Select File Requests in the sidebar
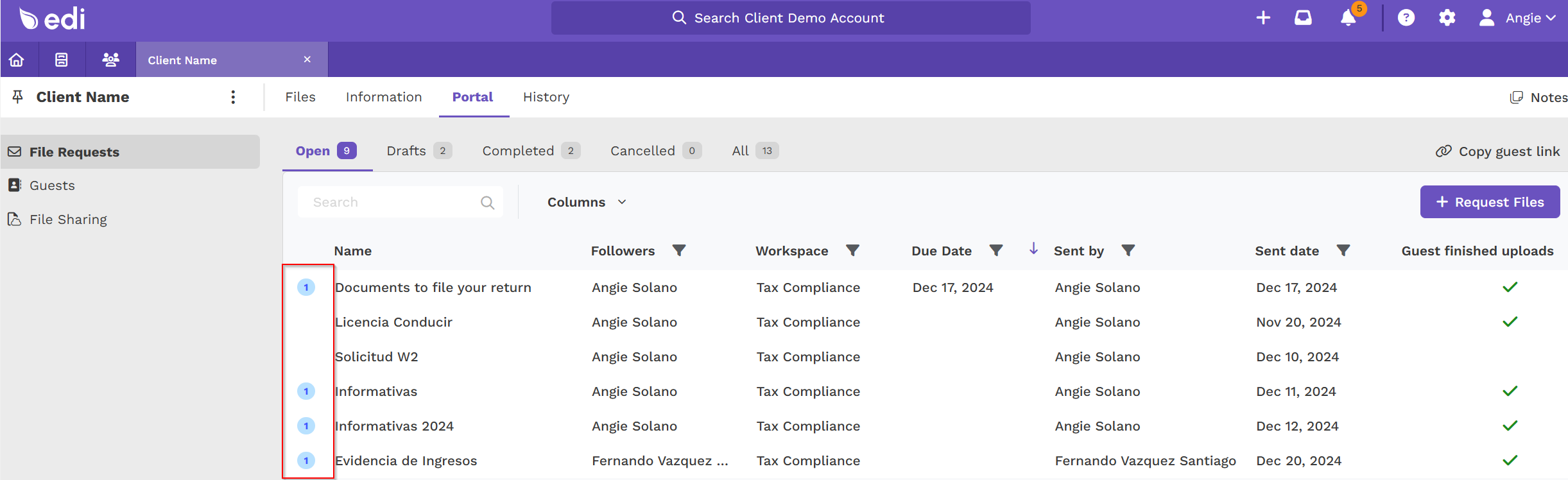1568x480 pixels. click(x=130, y=152)
